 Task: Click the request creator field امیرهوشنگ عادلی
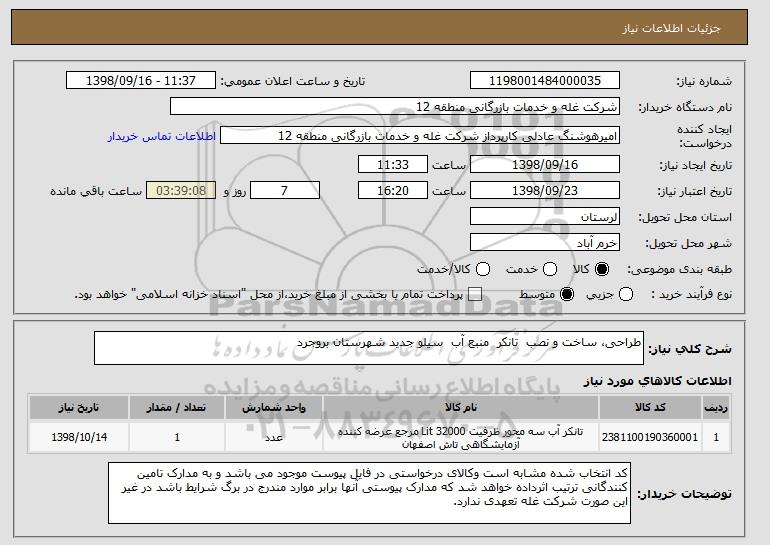pyautogui.click(x=420, y=136)
